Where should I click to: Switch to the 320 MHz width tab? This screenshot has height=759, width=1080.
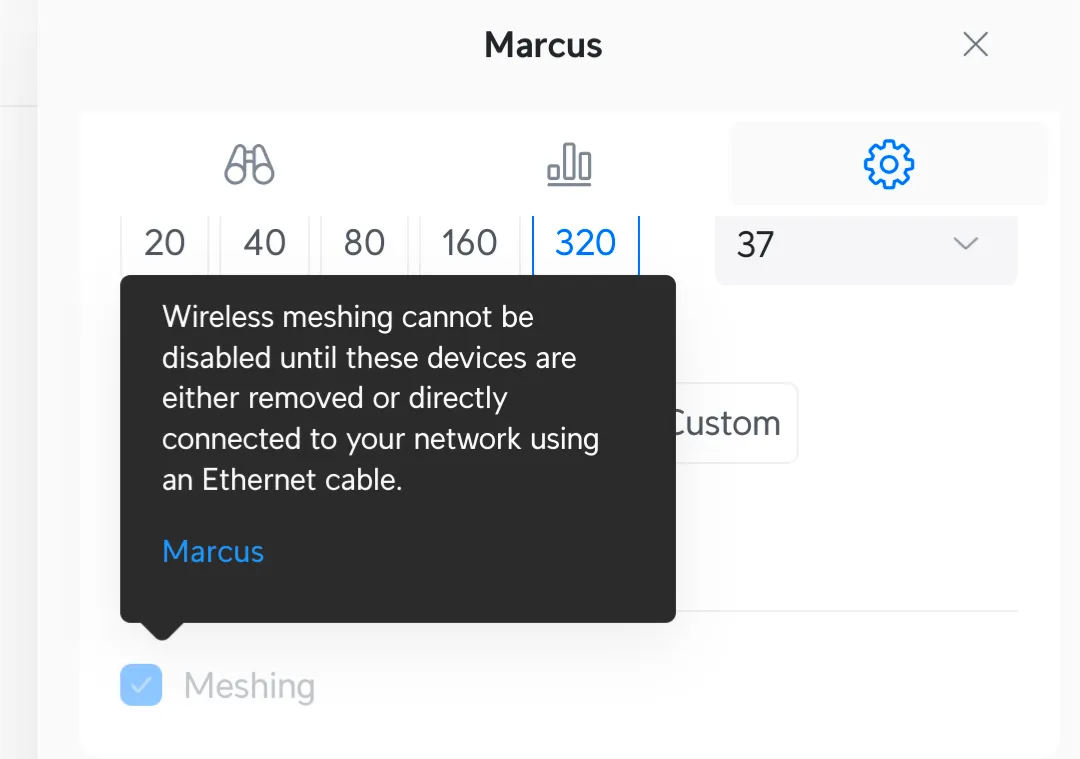pyautogui.click(x=585, y=242)
